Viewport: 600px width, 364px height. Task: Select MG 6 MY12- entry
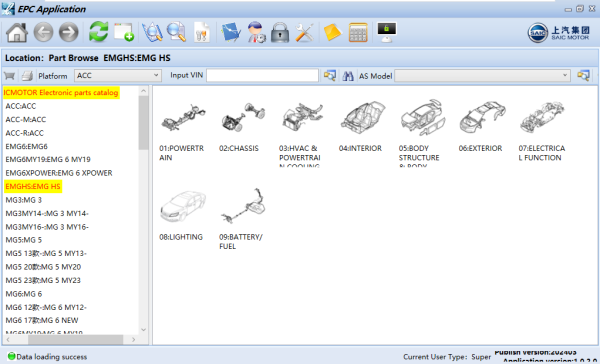tap(46, 307)
